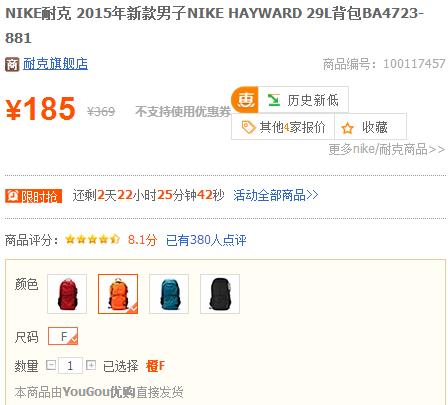This screenshot has height=405, width=448.
Task: Increase quantity with plus button
Action: coord(91,365)
